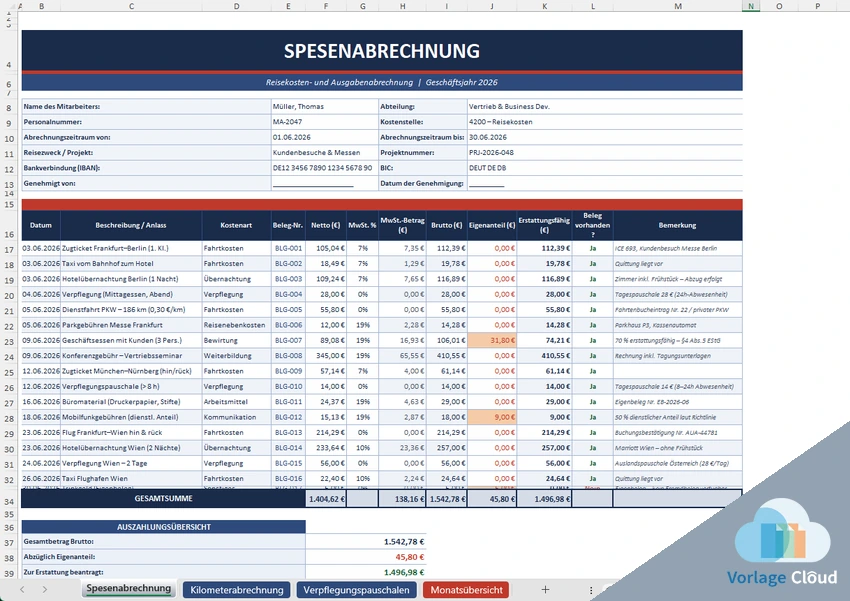850x601 pixels.
Task: Select the BIC value DEUT DE DB
Action: pos(604,168)
